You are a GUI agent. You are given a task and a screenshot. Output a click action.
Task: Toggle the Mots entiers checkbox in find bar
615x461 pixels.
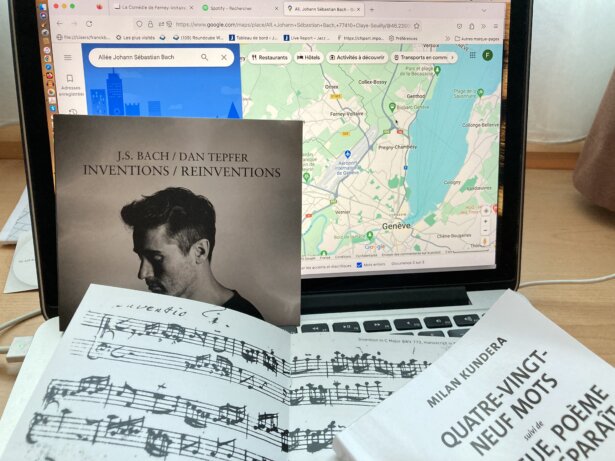[359, 265]
